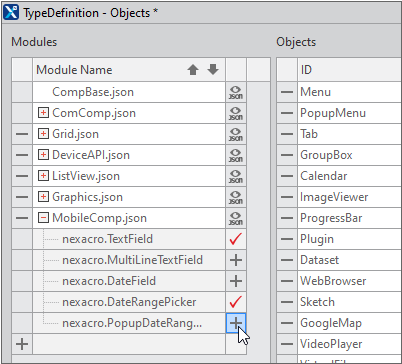
Task: View JSON of the CompBase.json module
Action: click(x=236, y=92)
